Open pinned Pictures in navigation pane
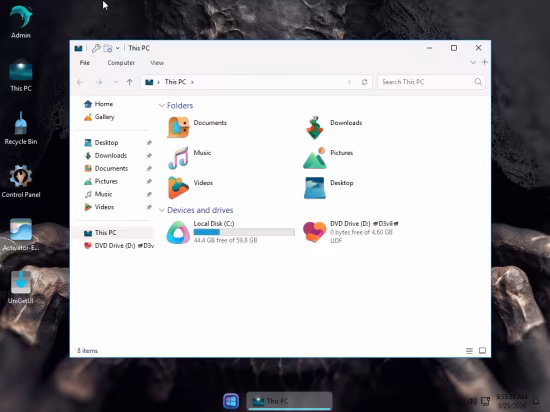Viewport: 550px width, 412px height. (x=101, y=181)
